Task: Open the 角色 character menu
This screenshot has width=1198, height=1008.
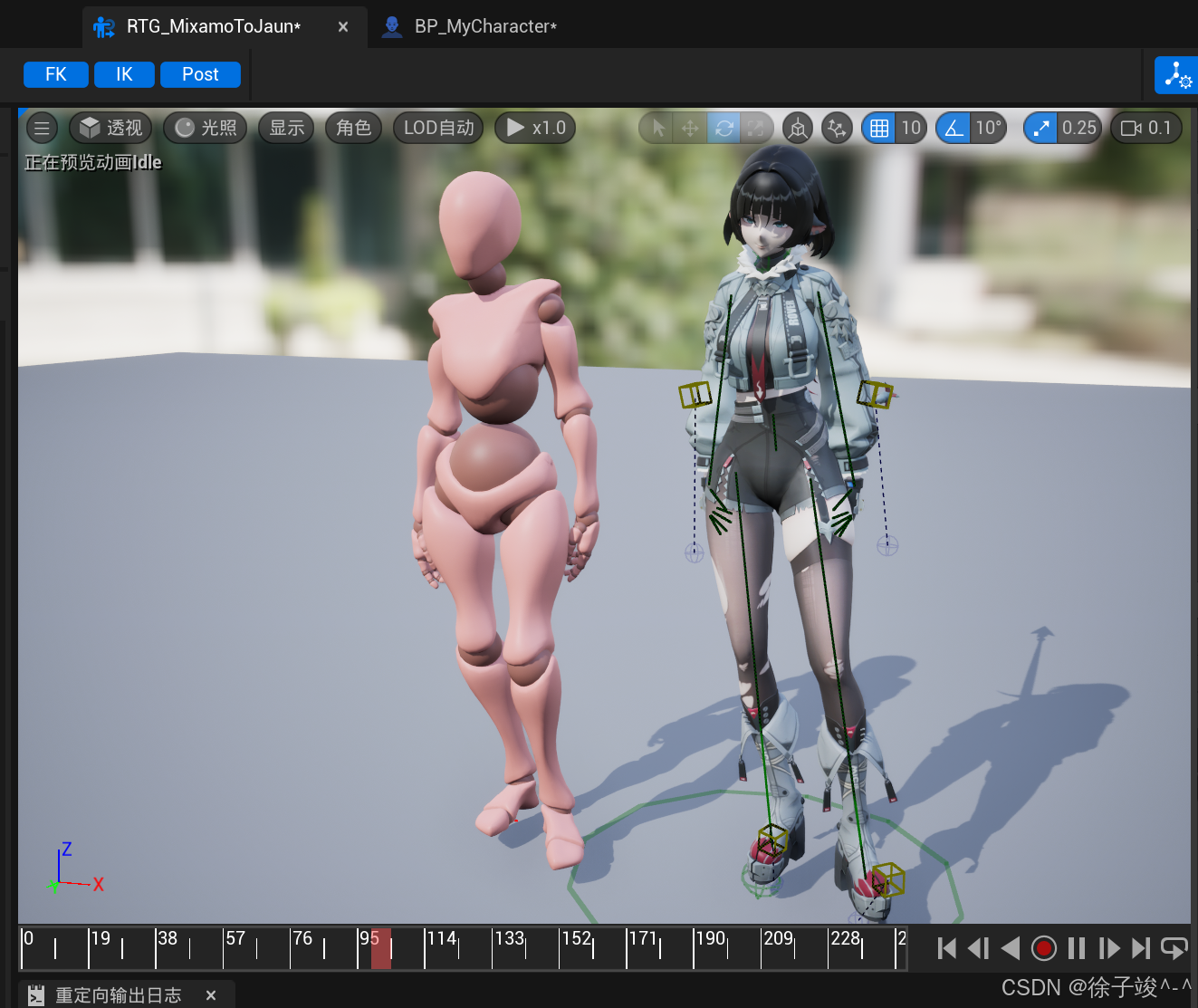Action: (x=354, y=128)
